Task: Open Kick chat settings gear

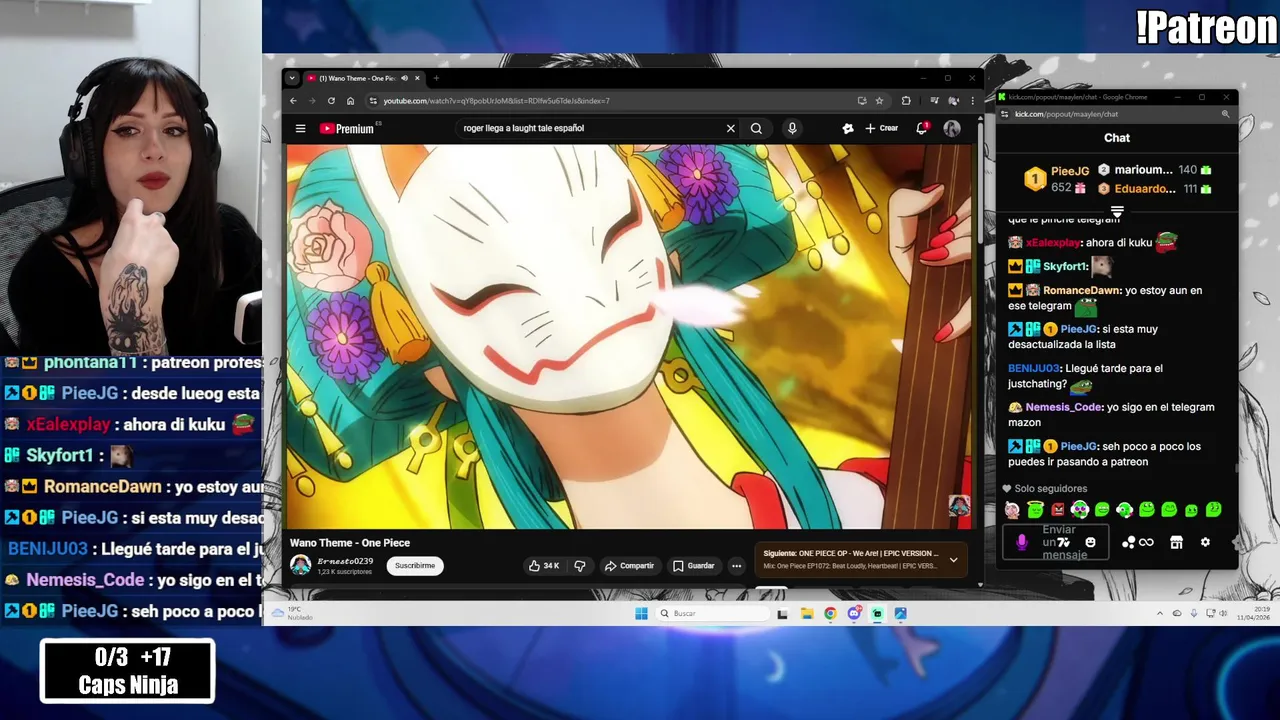Action: (1205, 542)
